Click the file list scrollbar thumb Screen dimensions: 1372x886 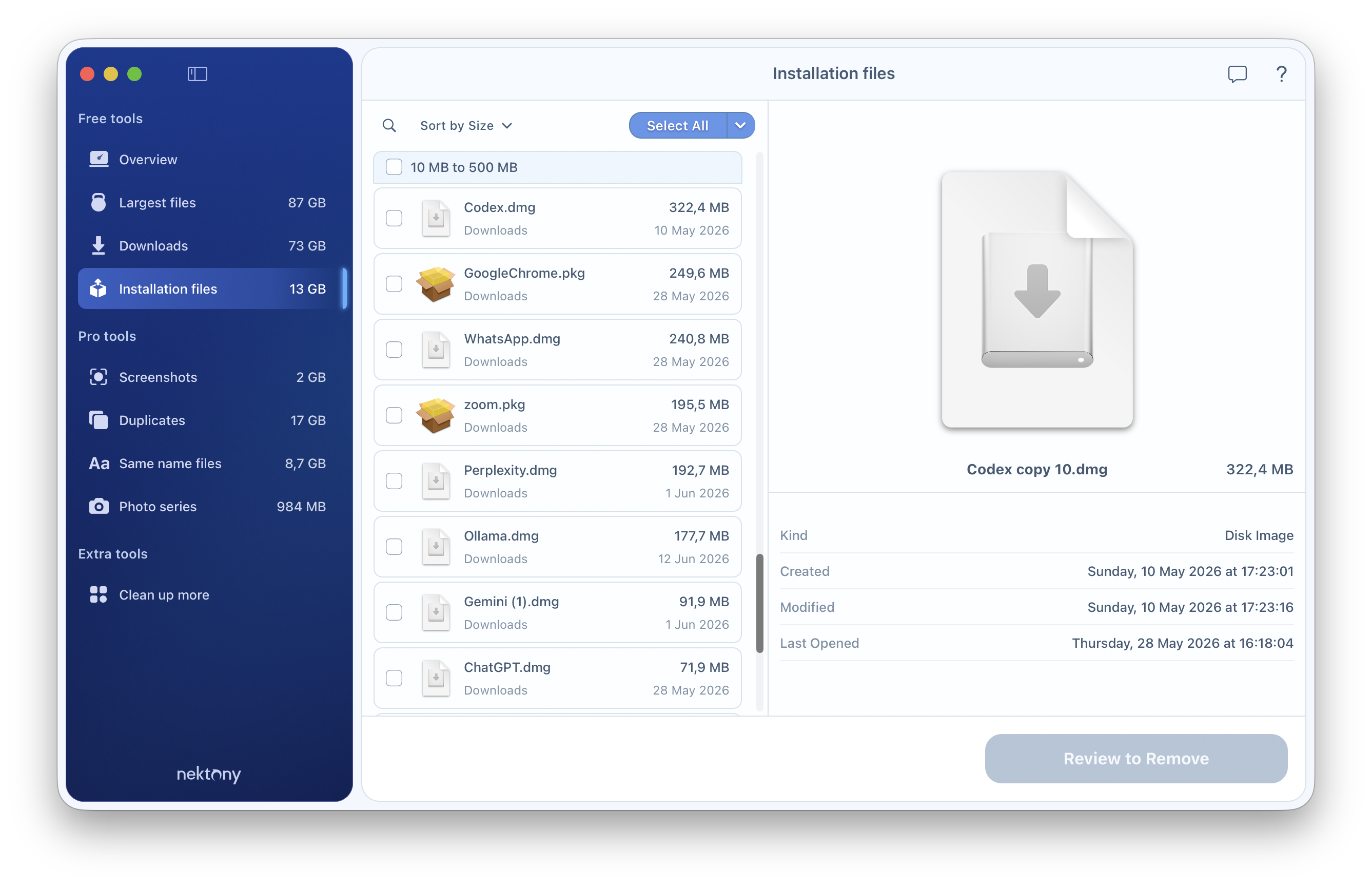coord(759,603)
